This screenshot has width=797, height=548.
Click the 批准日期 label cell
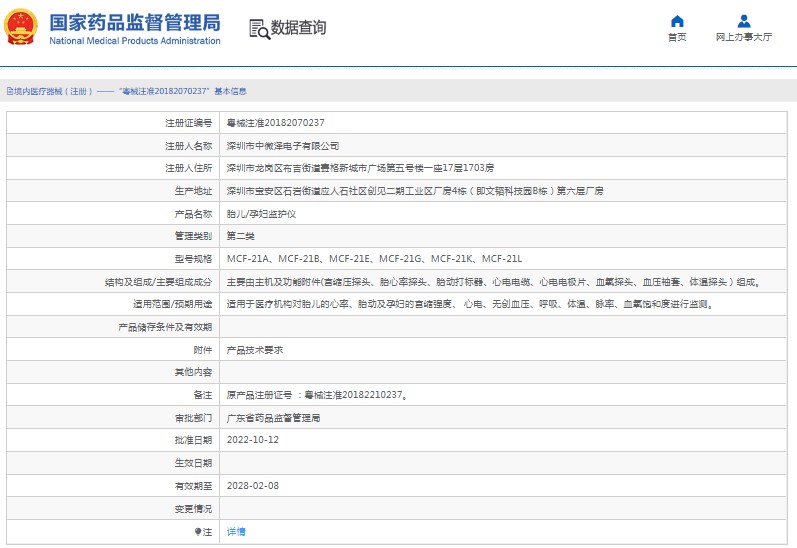113,440
